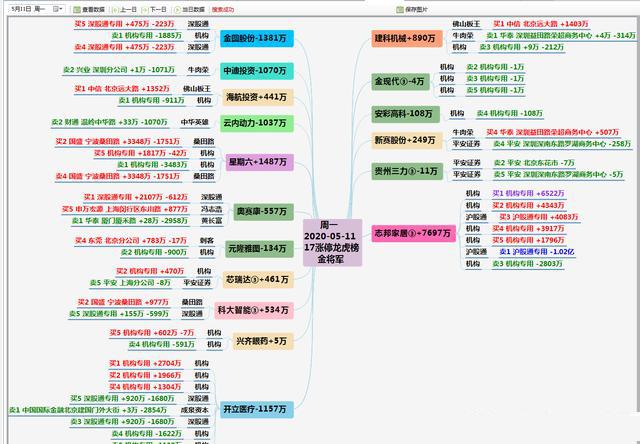Click the text 买1 机构专用 +2704万
640x444 pixels.
pos(145,364)
